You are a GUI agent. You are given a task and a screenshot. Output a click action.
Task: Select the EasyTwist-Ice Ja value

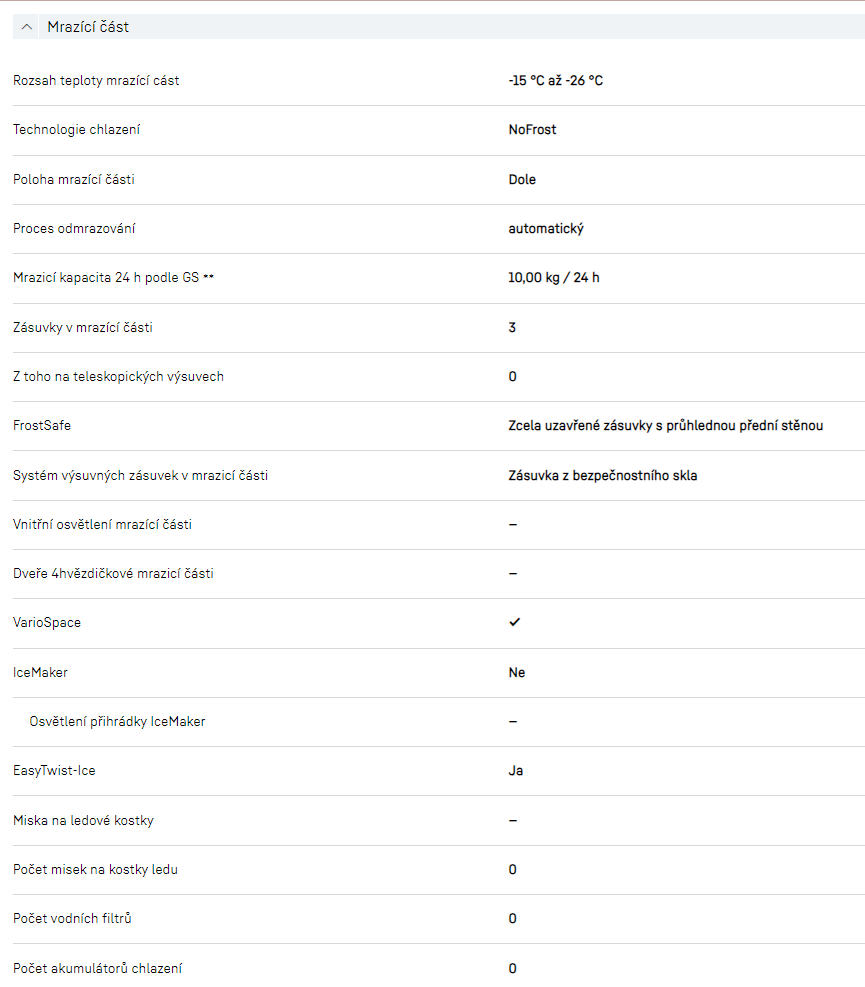(x=515, y=770)
